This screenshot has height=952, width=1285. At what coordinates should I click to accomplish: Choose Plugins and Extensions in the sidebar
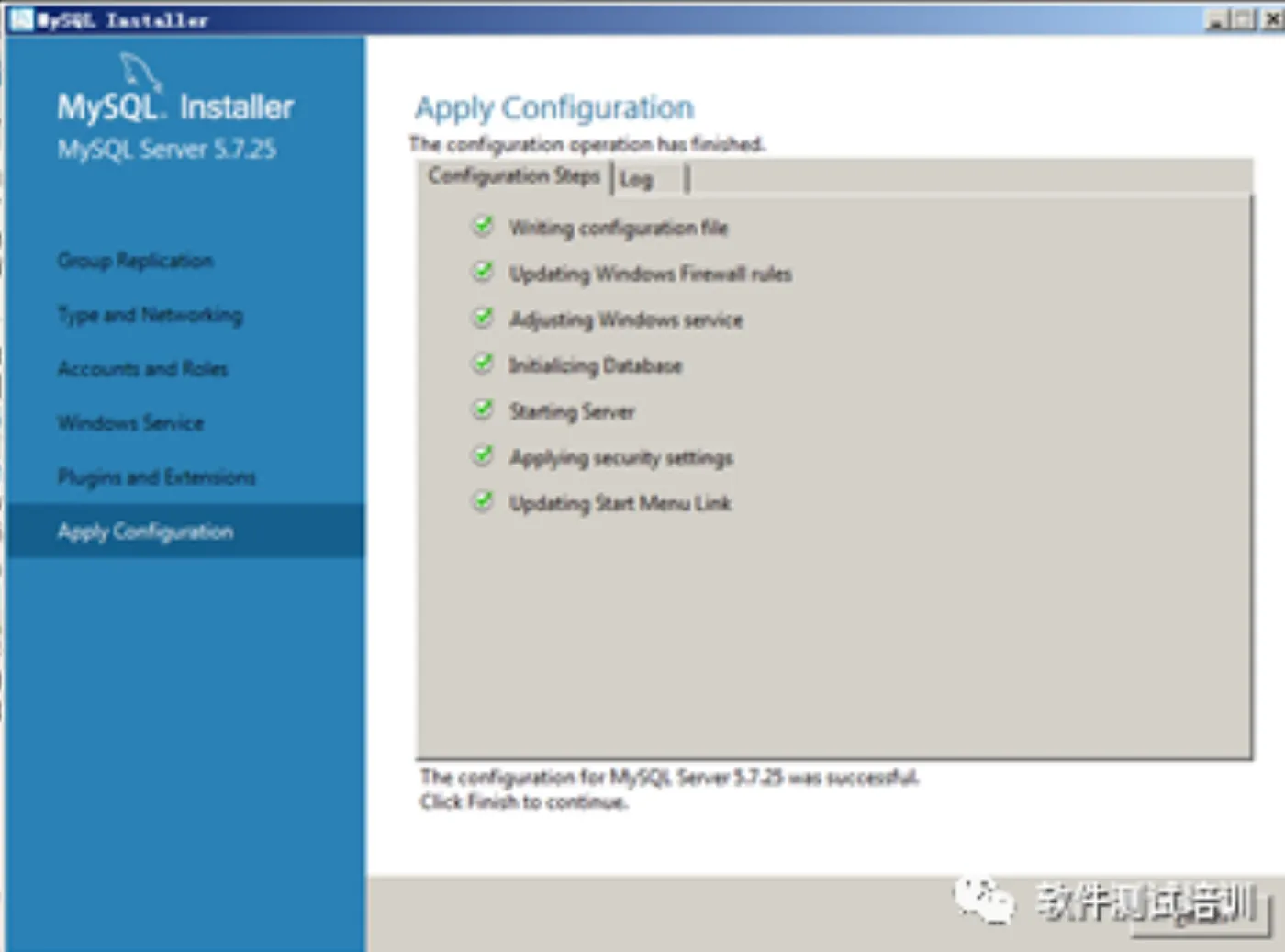(156, 477)
